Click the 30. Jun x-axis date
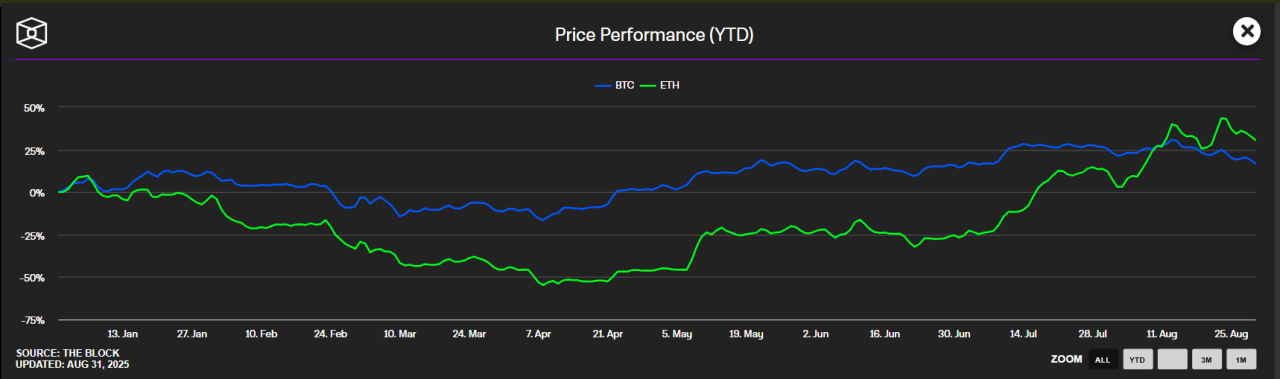The image size is (1280, 379). click(955, 334)
